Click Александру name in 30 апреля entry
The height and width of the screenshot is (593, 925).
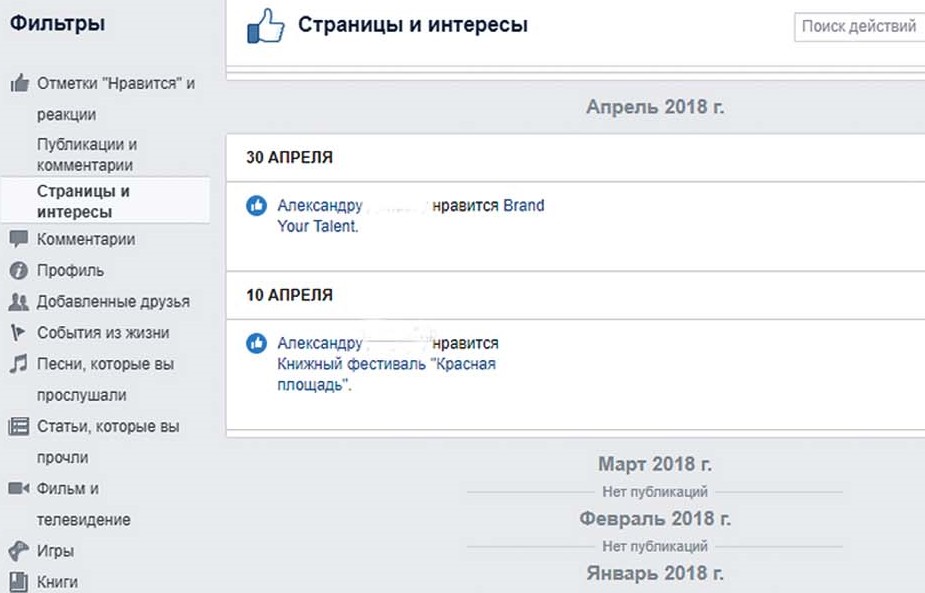pyautogui.click(x=320, y=206)
